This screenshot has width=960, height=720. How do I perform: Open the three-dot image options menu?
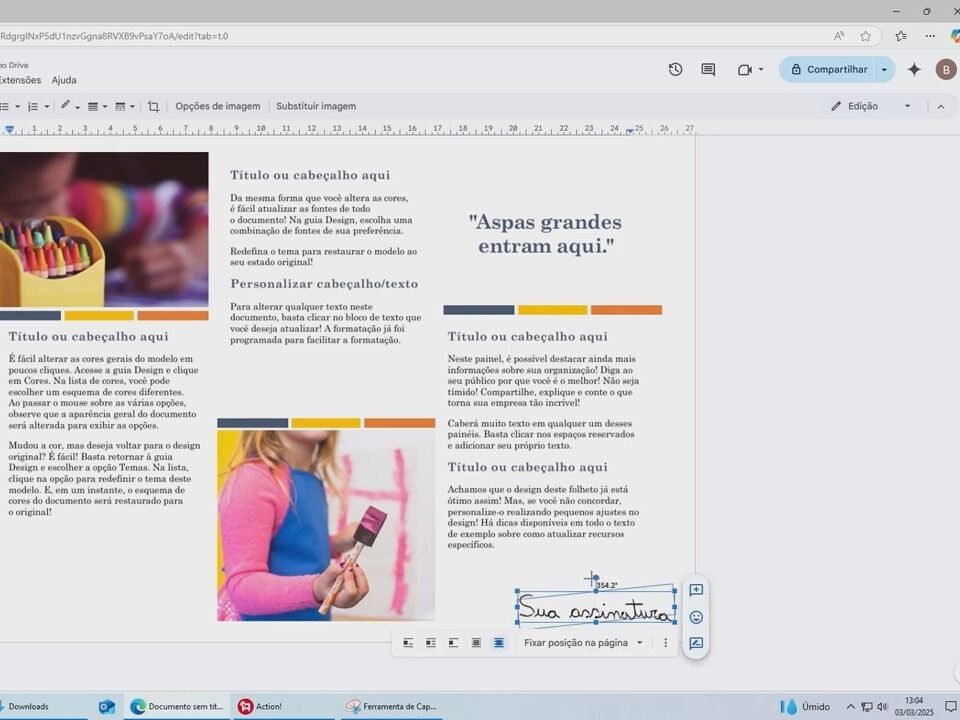click(665, 643)
